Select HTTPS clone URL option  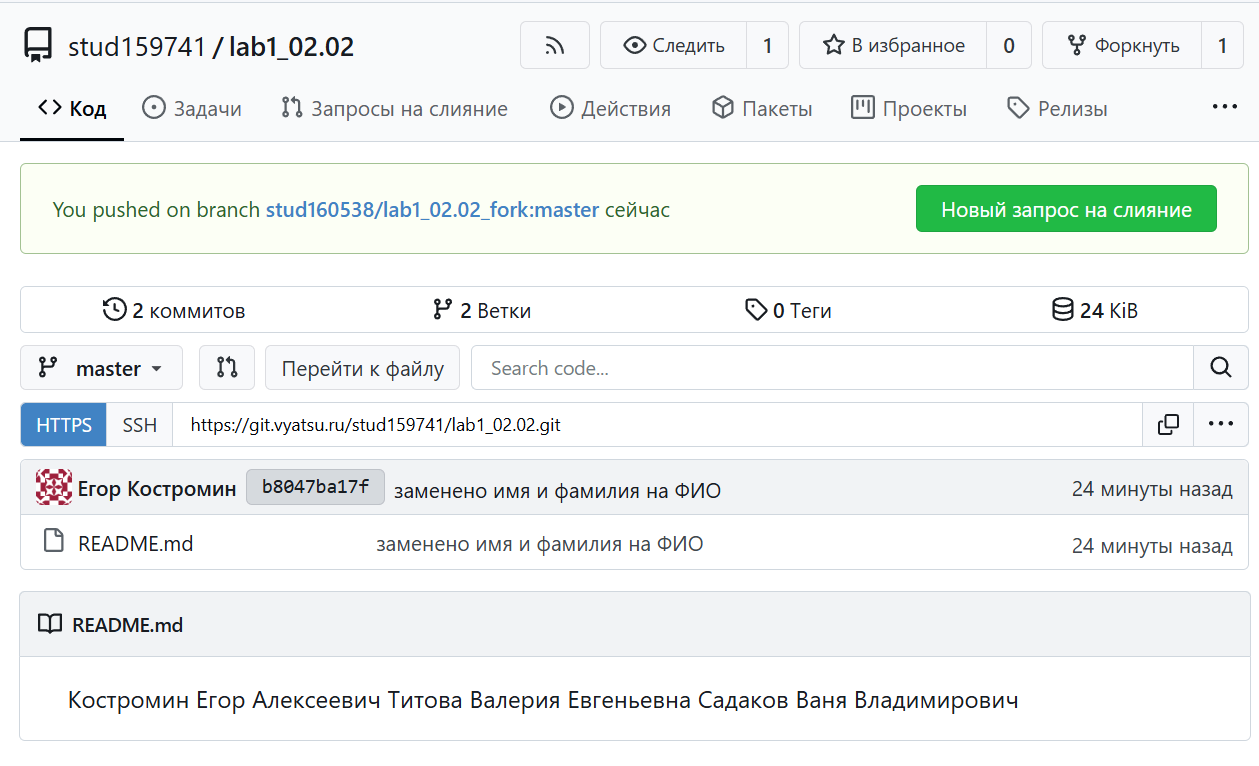point(64,425)
